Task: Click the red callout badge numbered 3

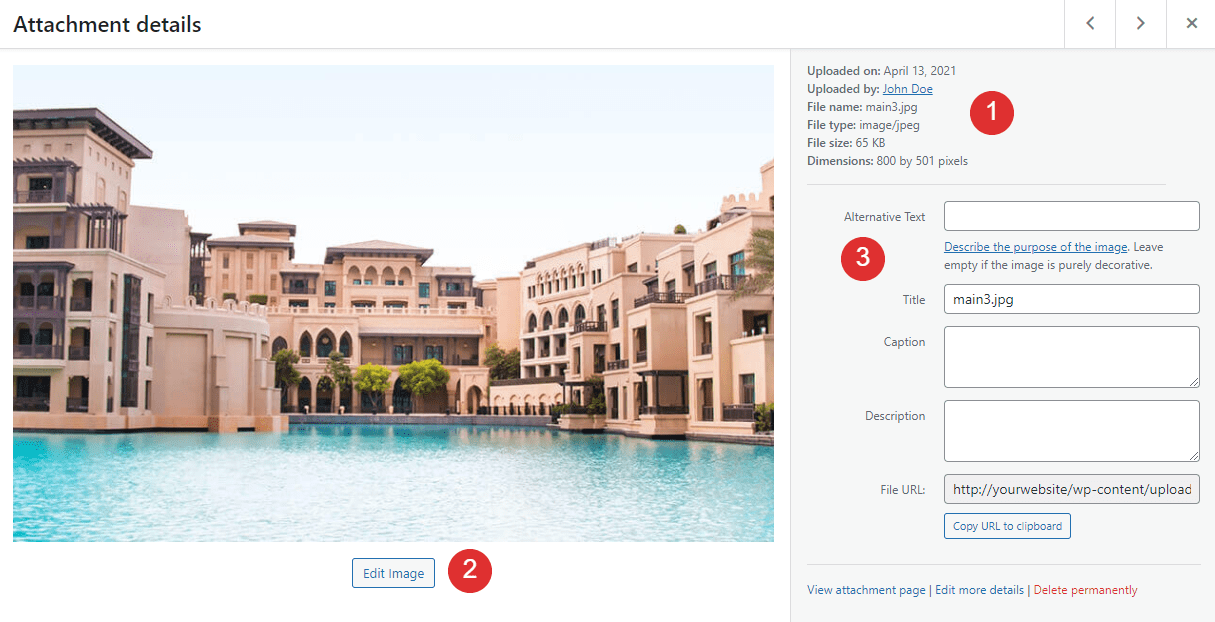Action: click(x=862, y=259)
